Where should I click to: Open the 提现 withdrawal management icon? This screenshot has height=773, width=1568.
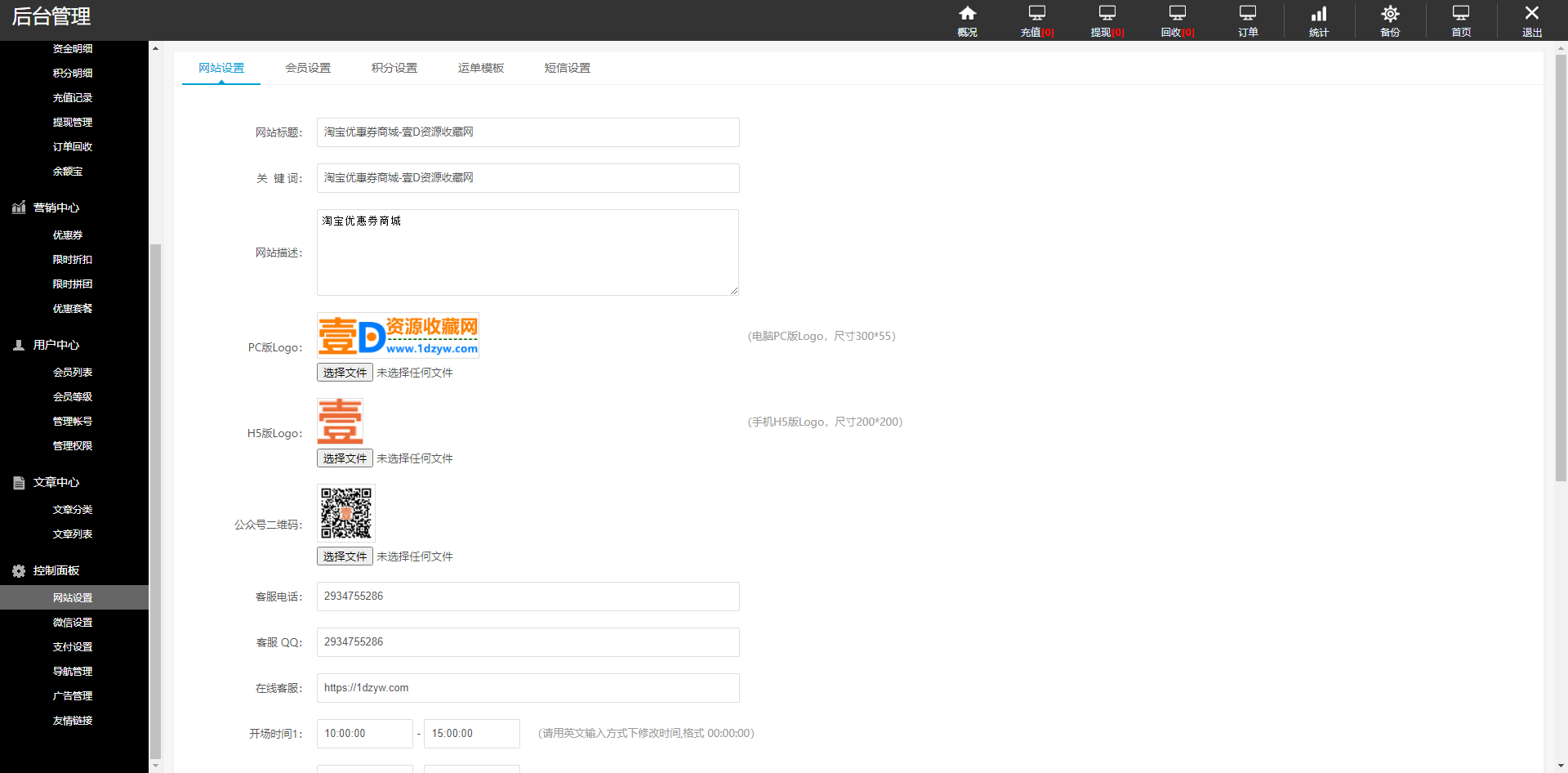point(1107,20)
